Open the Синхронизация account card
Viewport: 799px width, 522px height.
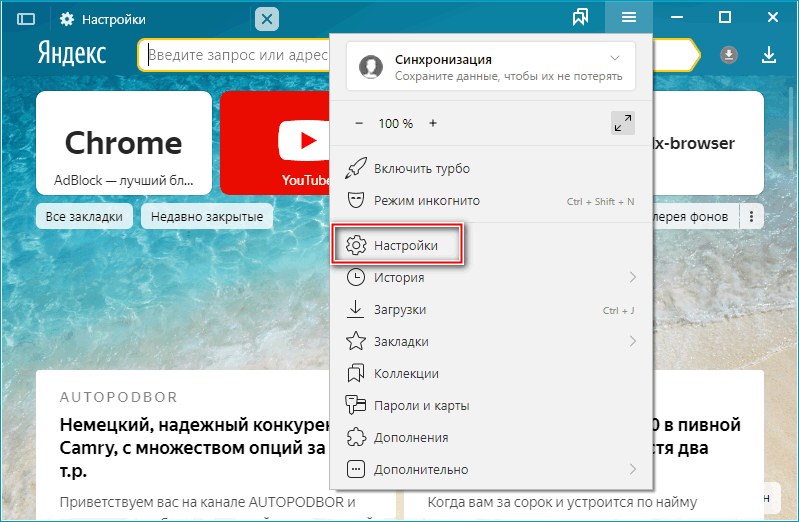tap(491, 67)
